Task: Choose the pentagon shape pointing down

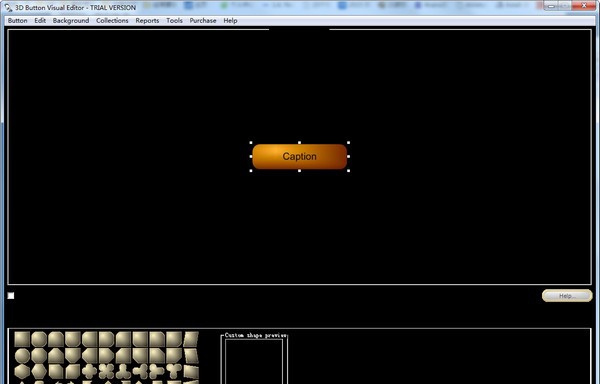Action: (73, 356)
